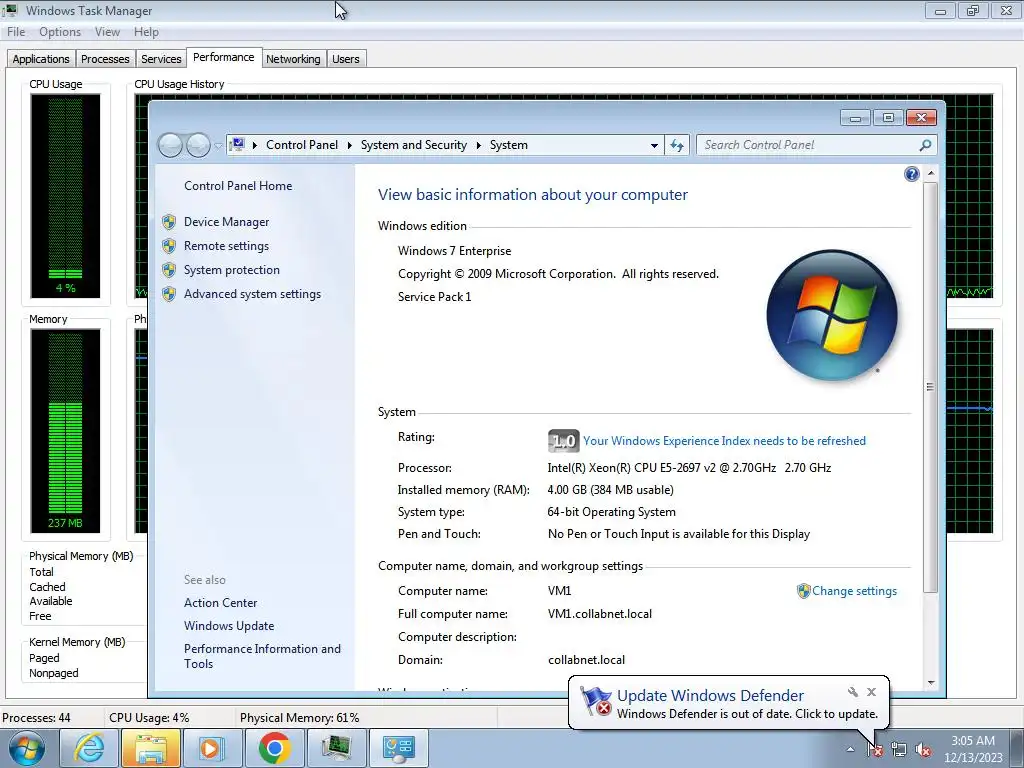Click the wrench icon on Defender balloon
Image resolution: width=1024 pixels, height=768 pixels.
coord(852,692)
